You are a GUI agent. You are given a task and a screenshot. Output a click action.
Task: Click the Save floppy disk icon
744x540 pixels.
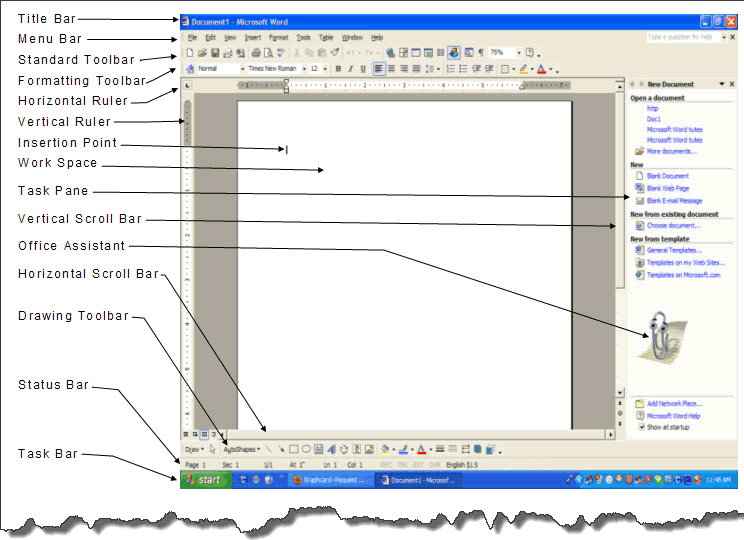(215, 53)
